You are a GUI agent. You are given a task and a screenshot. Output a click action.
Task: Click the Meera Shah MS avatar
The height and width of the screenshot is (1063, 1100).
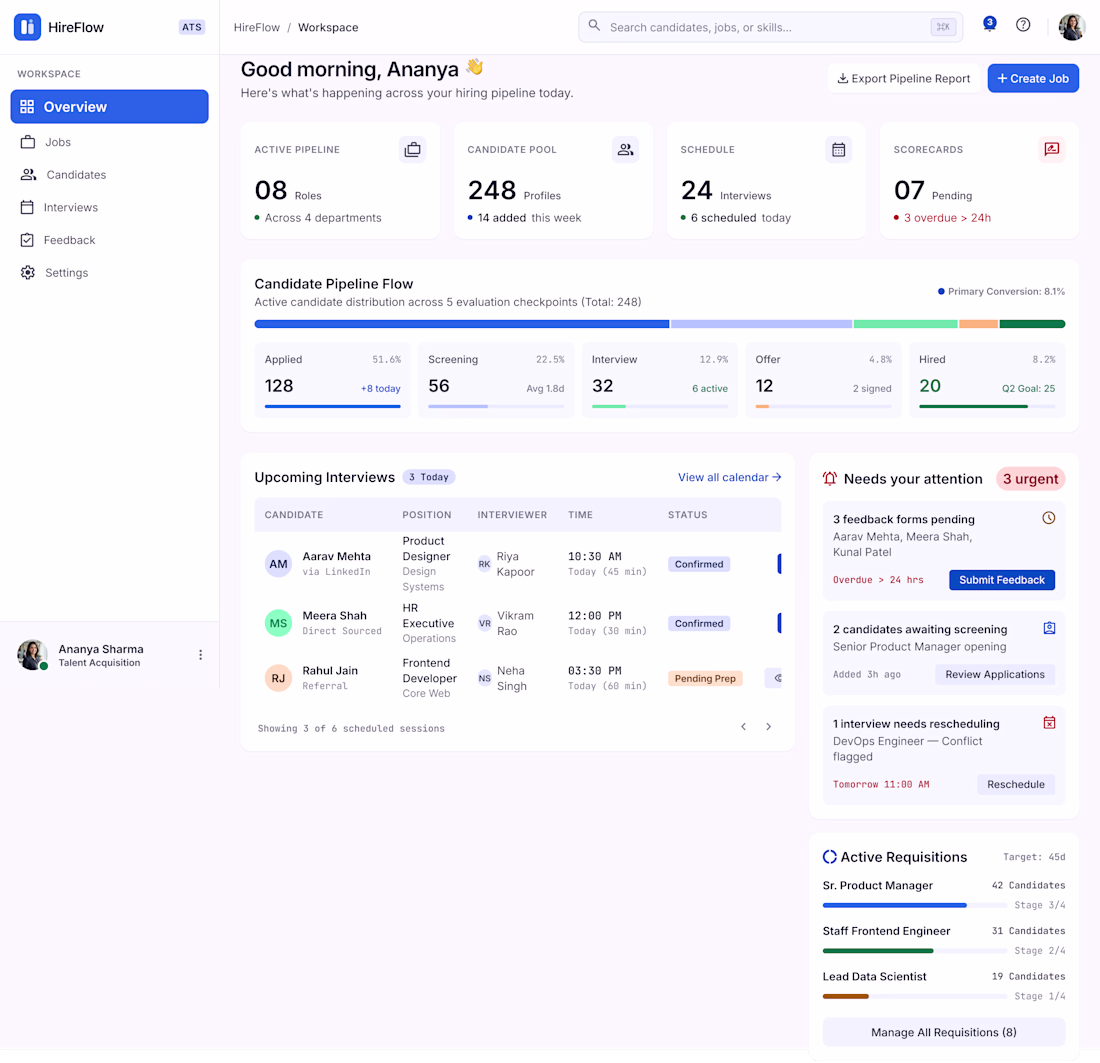point(279,623)
